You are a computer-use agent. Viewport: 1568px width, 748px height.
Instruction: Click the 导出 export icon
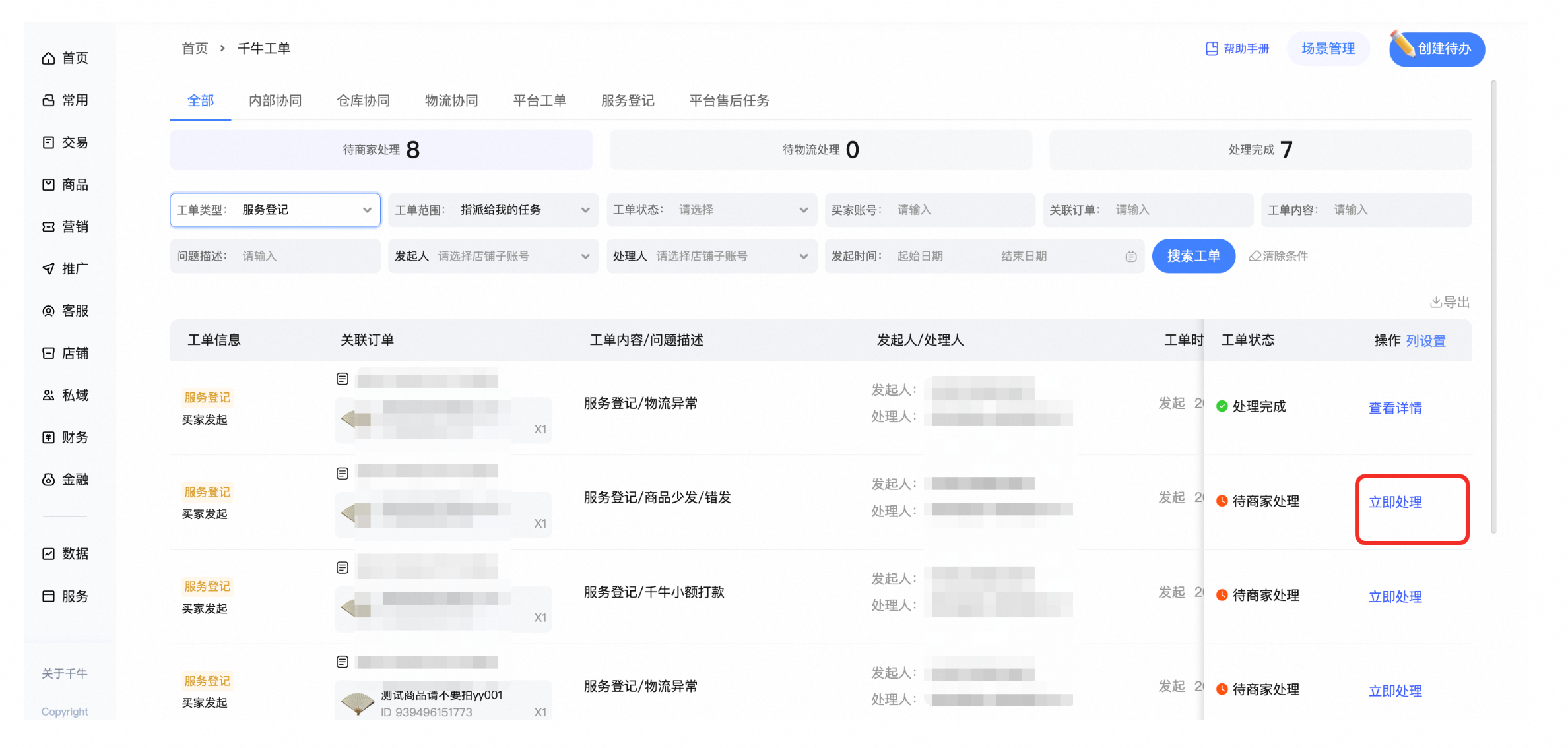pyautogui.click(x=1450, y=302)
